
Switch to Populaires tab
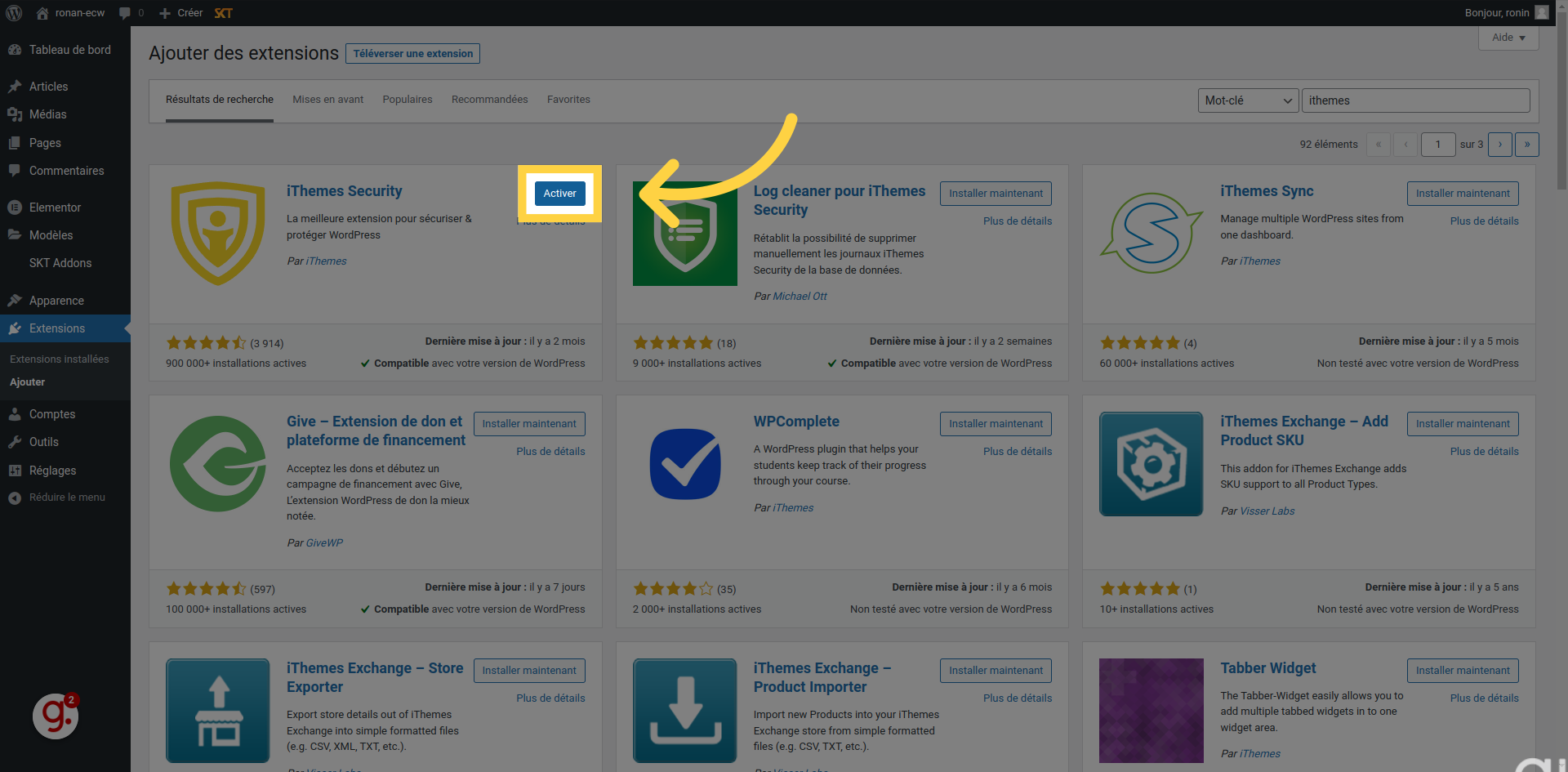(408, 100)
